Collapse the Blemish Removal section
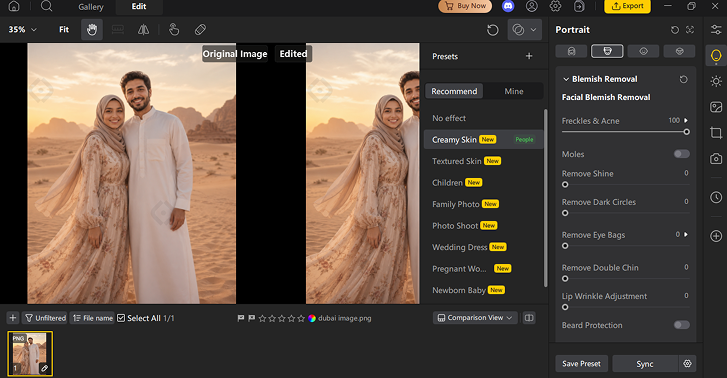 [566, 79]
